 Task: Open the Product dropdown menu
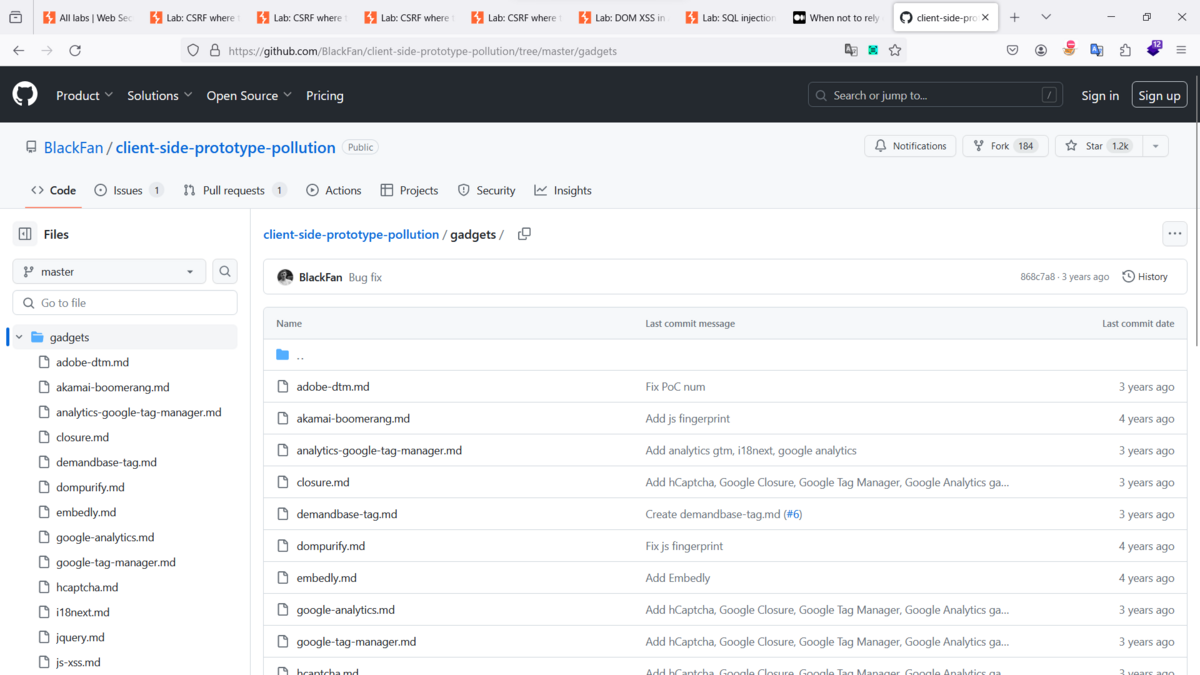(84, 95)
